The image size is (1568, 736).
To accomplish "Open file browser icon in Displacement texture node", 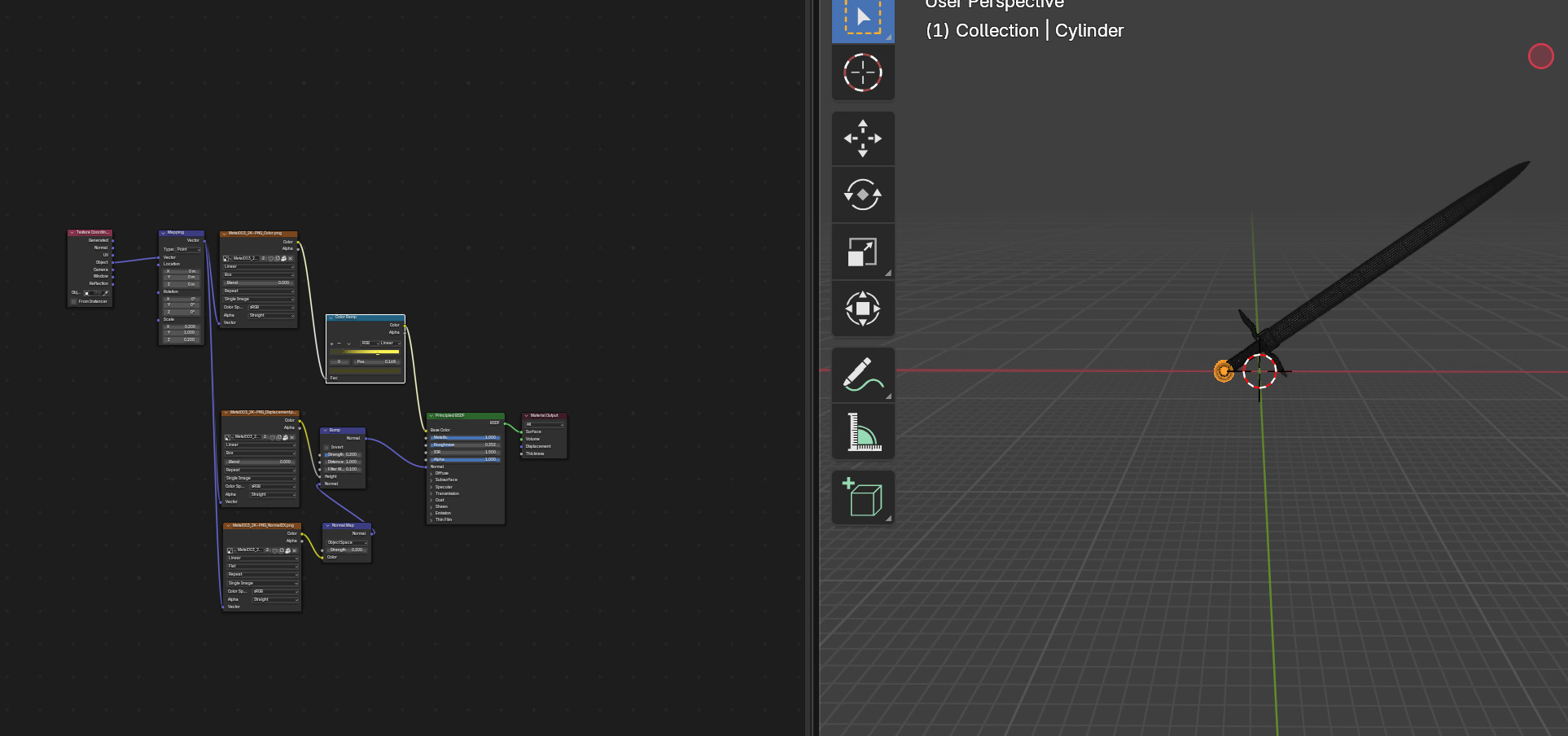I will [x=286, y=437].
